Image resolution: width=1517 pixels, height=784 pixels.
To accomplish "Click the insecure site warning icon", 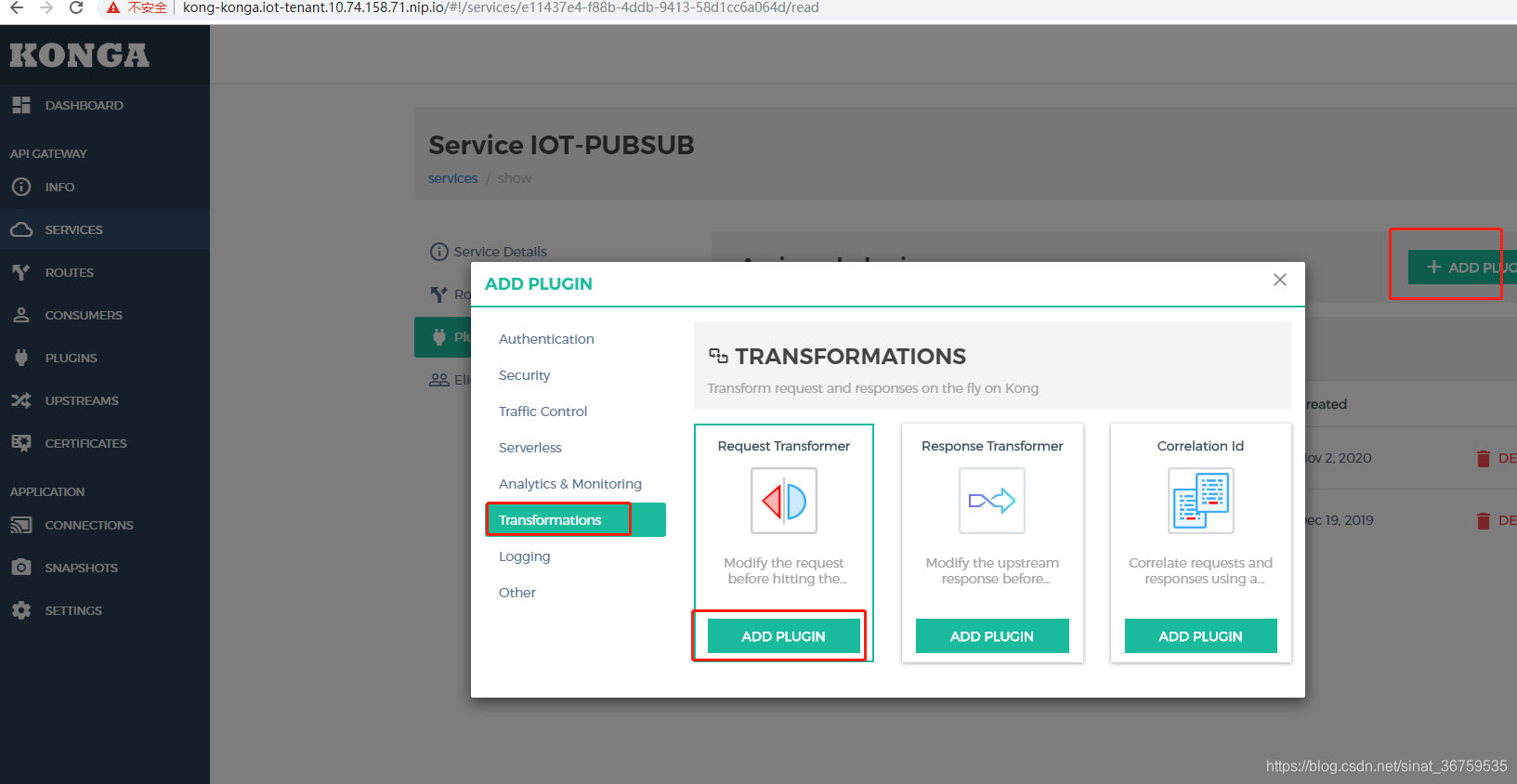I will point(112,7).
